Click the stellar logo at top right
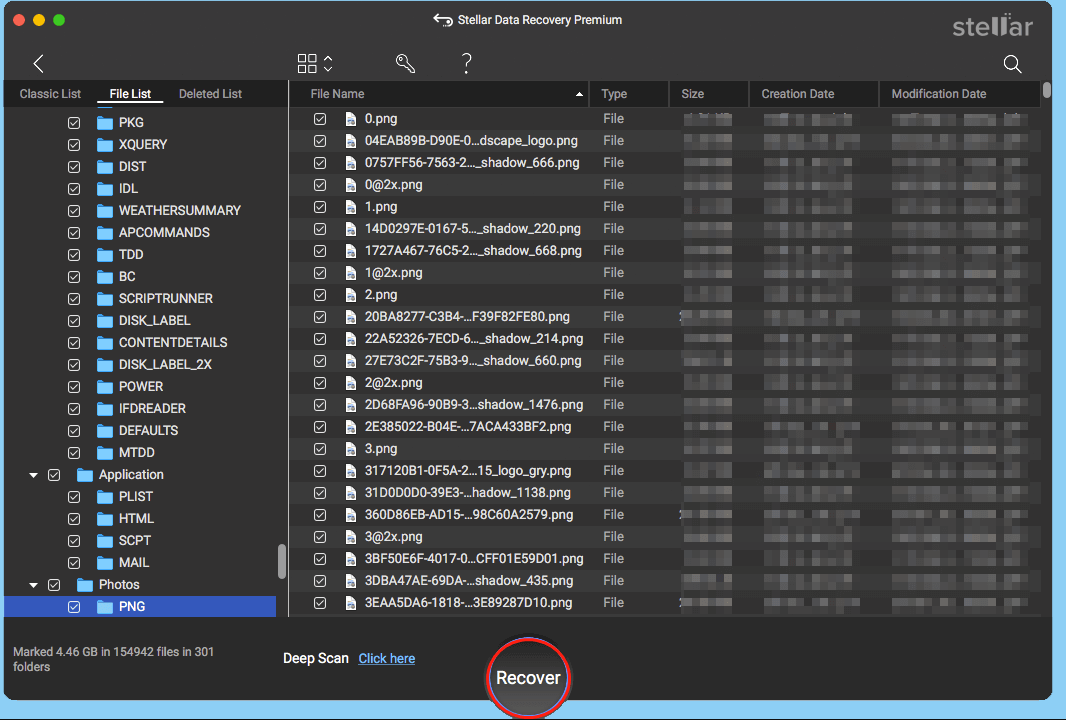This screenshot has width=1066, height=720. pos(992,25)
